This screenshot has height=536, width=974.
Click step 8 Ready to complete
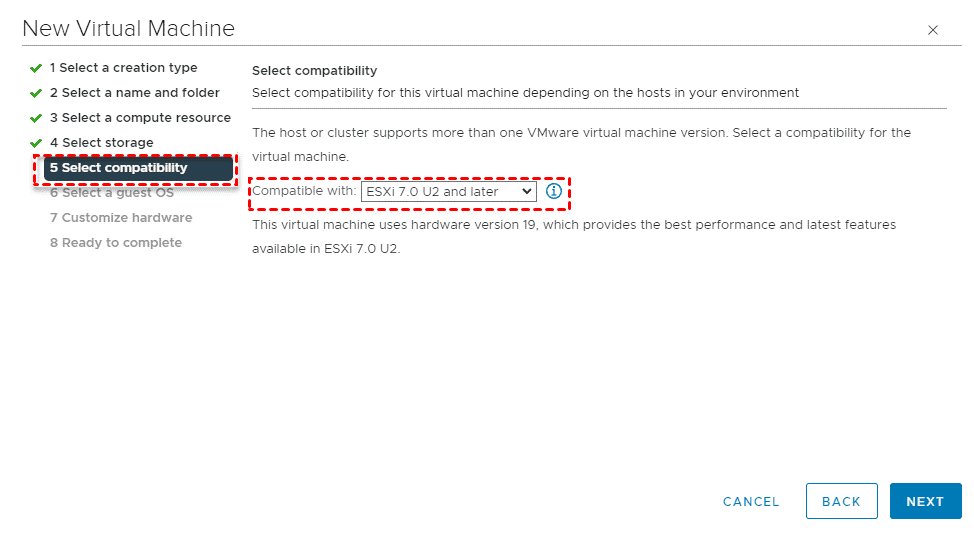pyautogui.click(x=116, y=243)
